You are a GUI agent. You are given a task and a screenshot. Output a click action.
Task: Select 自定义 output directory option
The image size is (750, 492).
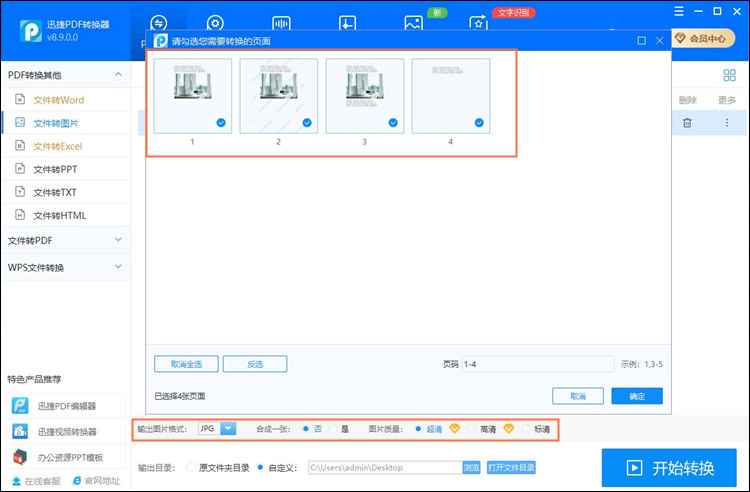pyautogui.click(x=260, y=468)
